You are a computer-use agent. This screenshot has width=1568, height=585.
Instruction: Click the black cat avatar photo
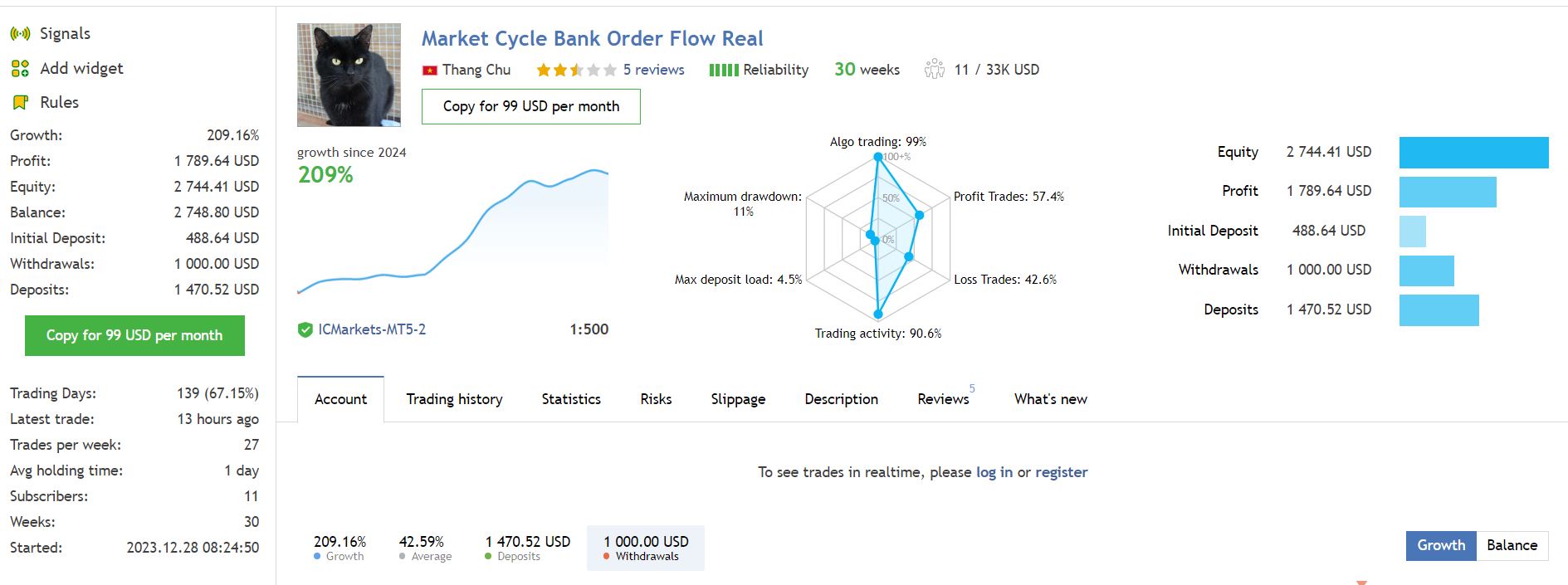(x=348, y=75)
